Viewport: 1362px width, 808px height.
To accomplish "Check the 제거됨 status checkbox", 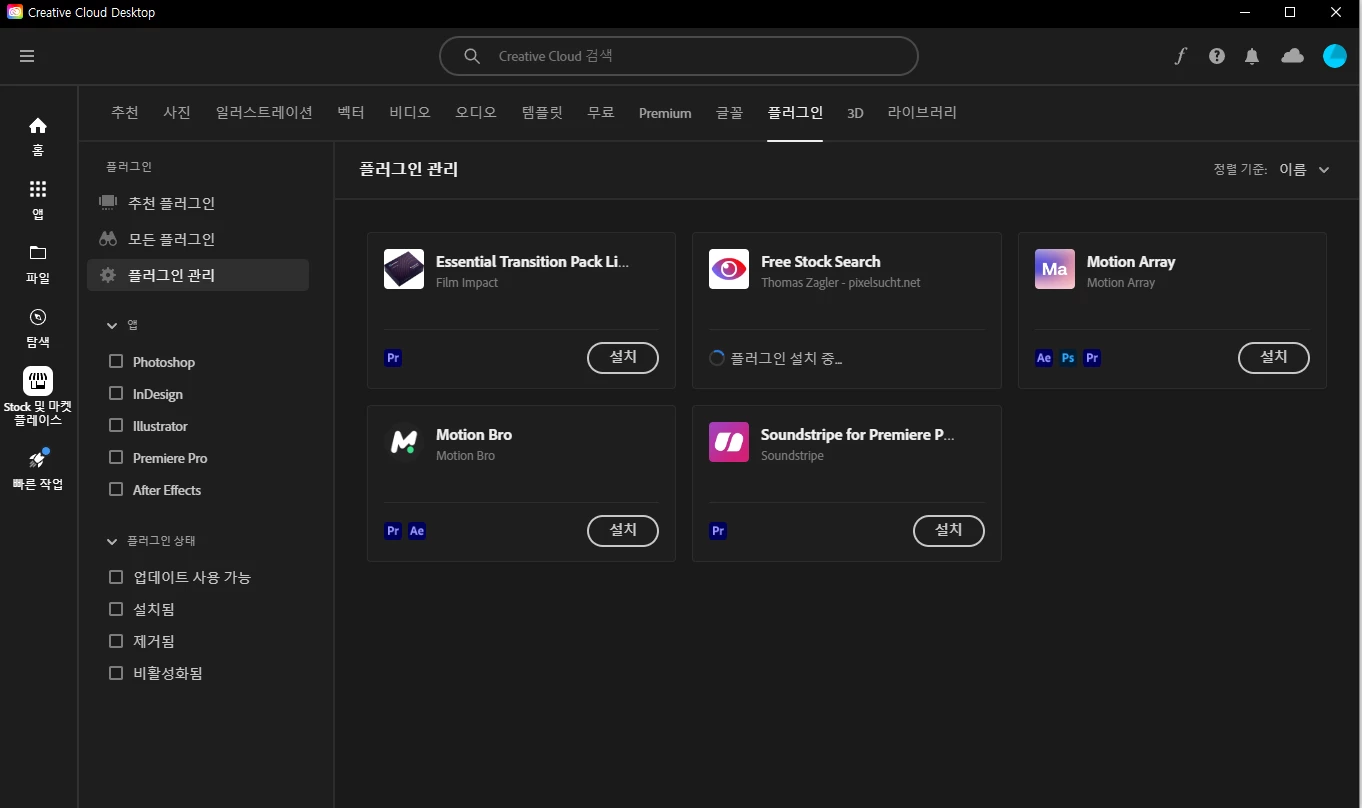I will pyautogui.click(x=116, y=641).
